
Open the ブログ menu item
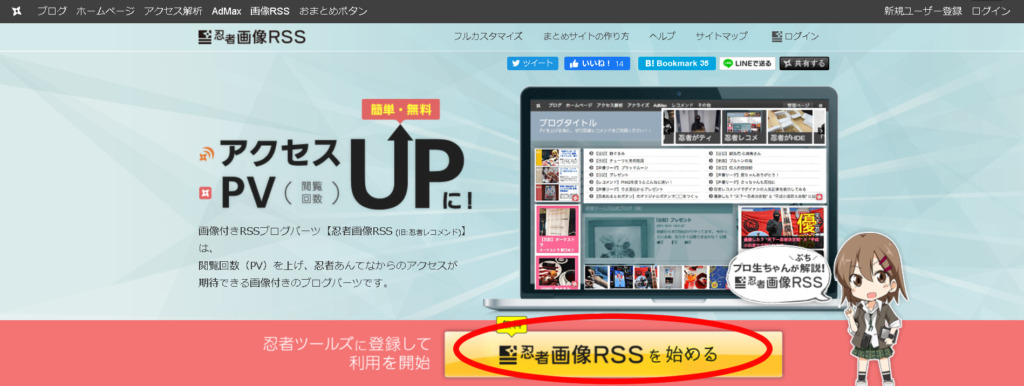[x=52, y=11]
